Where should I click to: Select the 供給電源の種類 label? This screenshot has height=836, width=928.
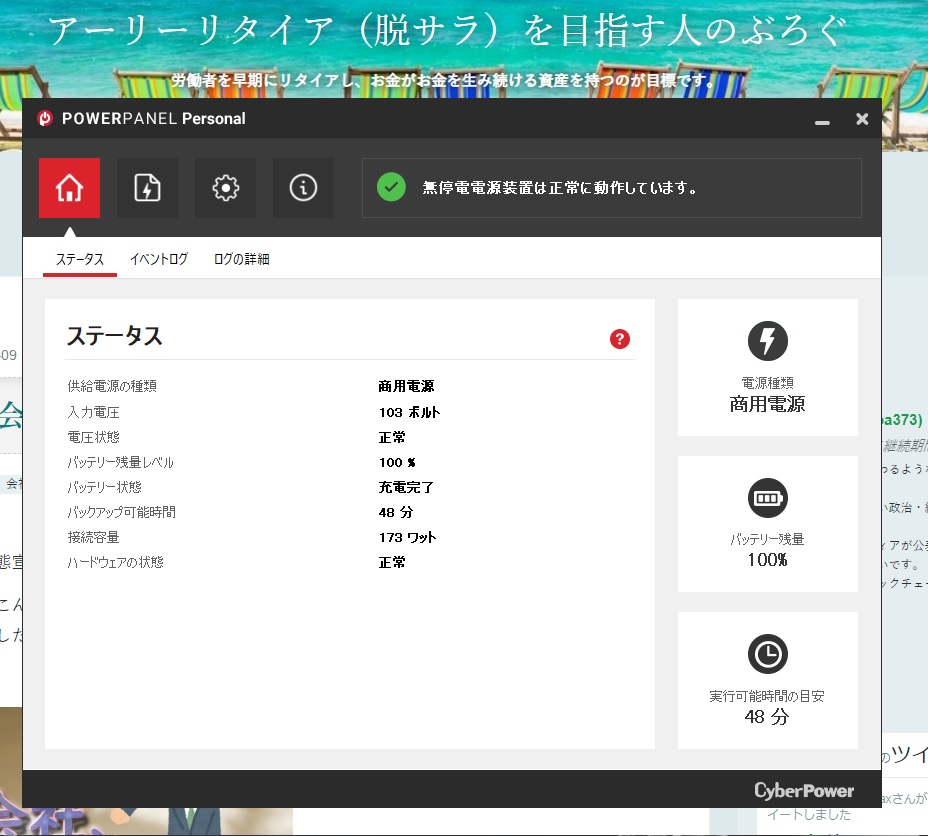pyautogui.click(x=112, y=386)
